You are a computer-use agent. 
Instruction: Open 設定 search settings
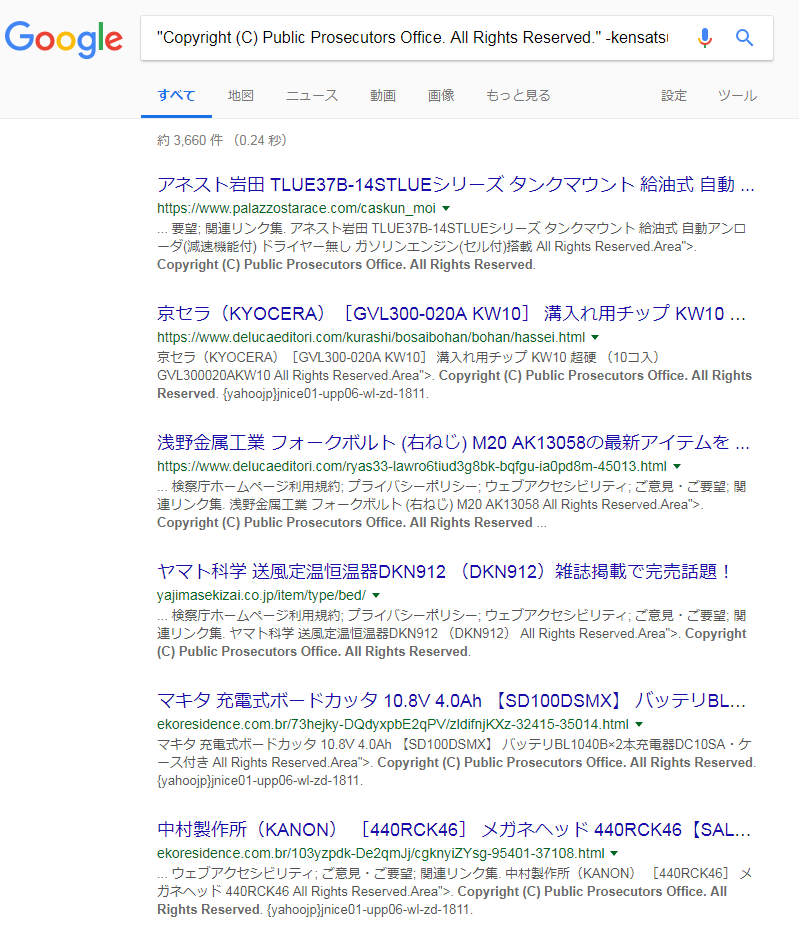[674, 95]
